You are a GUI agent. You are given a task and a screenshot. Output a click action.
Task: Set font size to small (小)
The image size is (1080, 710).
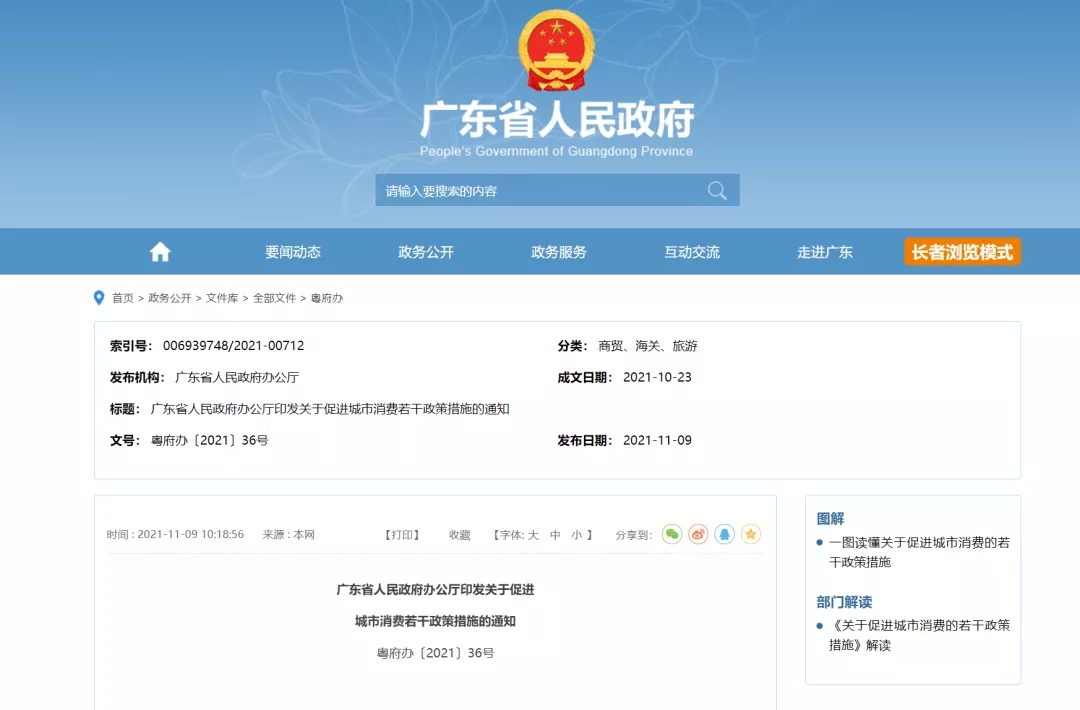tap(577, 535)
